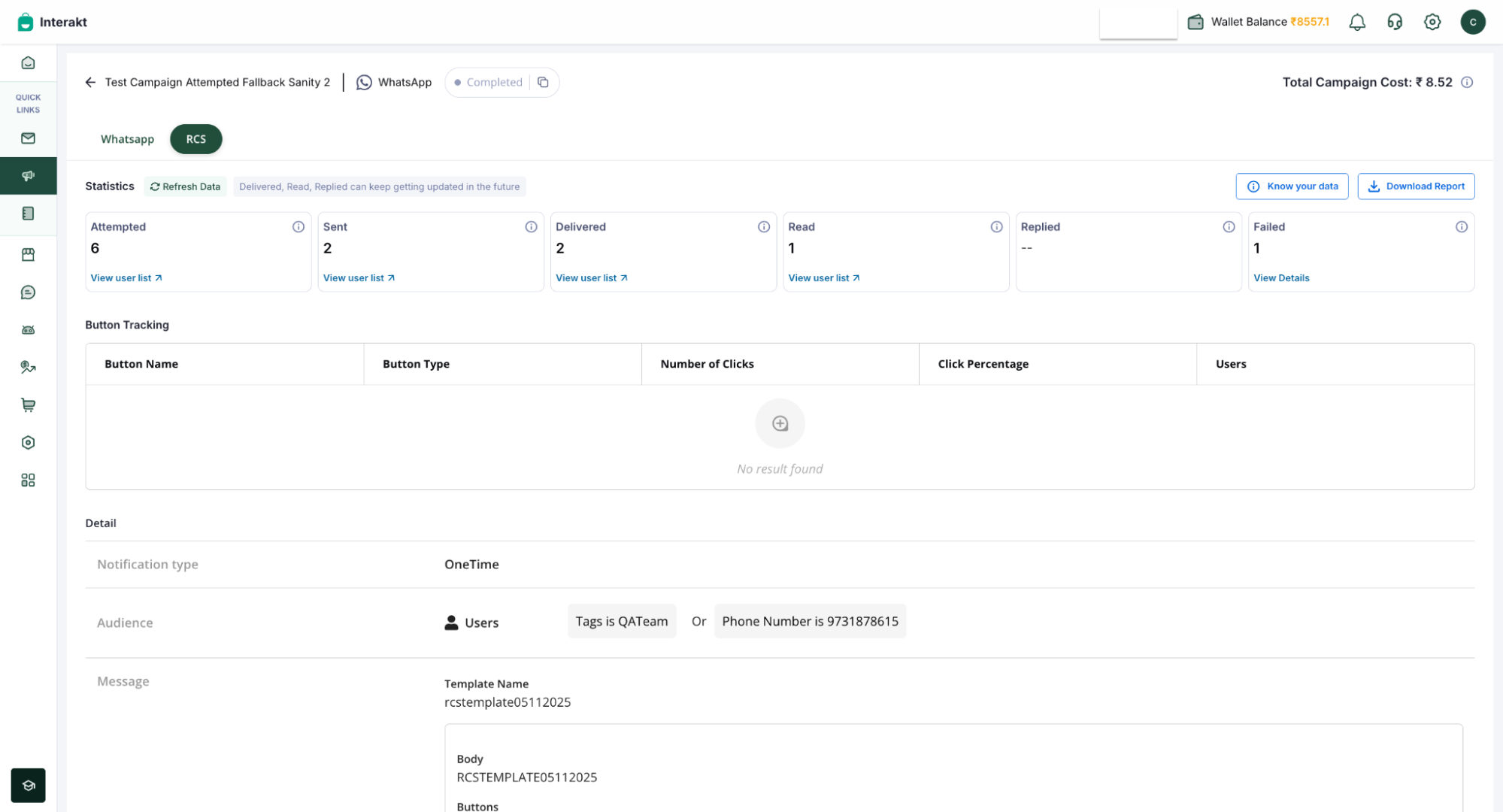Image resolution: width=1503 pixels, height=812 pixels.
Task: Copy campaign using icon next to Completed
Action: pos(543,82)
